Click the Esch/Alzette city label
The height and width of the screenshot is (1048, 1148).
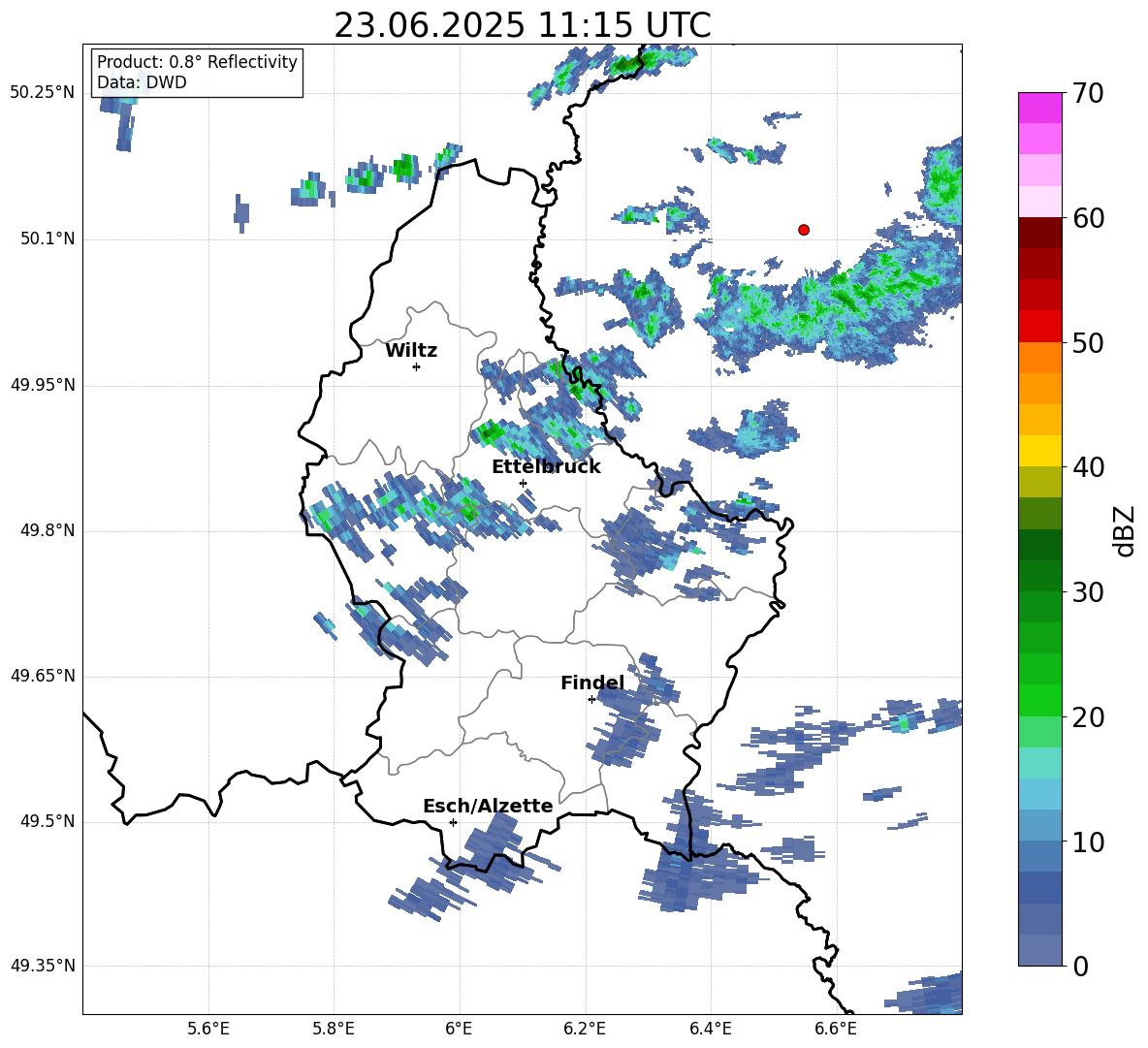click(488, 806)
